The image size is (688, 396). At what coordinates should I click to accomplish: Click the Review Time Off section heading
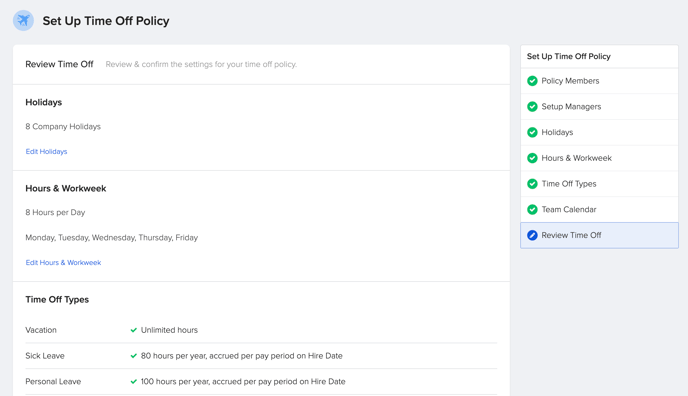point(59,64)
